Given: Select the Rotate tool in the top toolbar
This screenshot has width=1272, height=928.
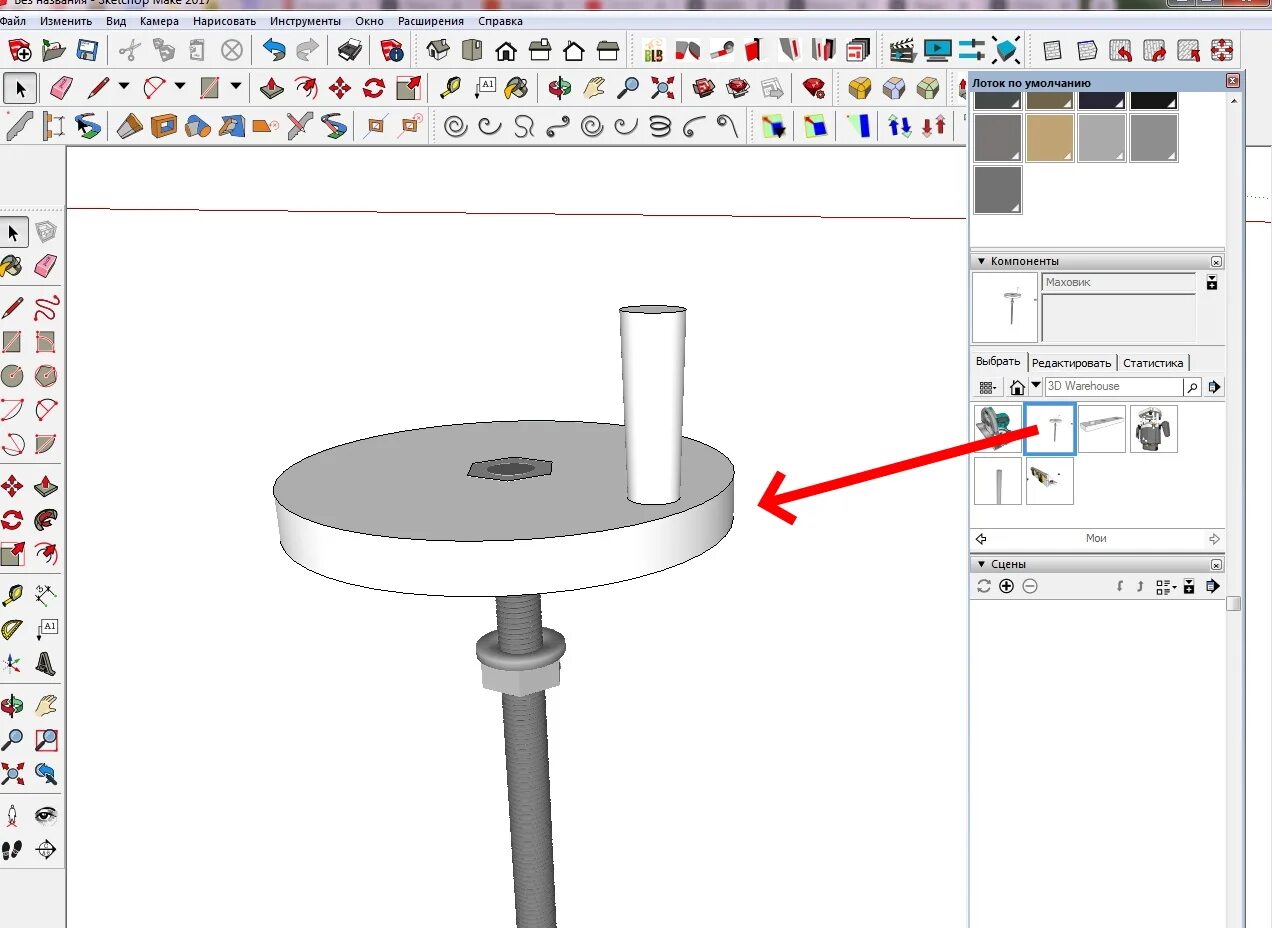Looking at the screenshot, I should tap(374, 88).
